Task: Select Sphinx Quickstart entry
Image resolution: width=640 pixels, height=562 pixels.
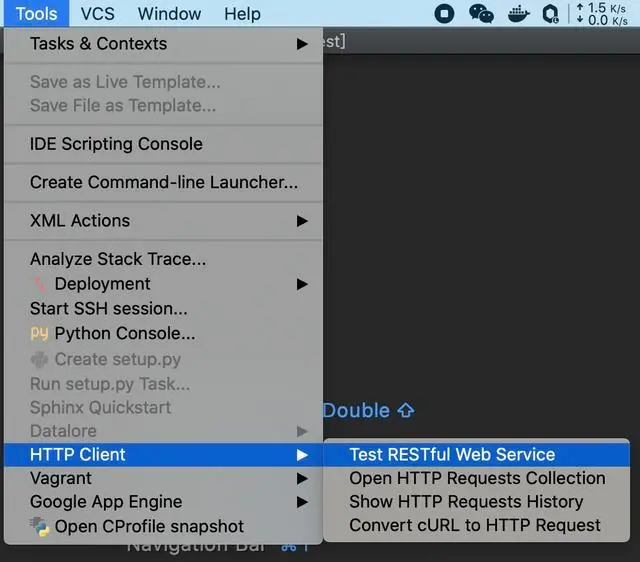Action: 163,407
